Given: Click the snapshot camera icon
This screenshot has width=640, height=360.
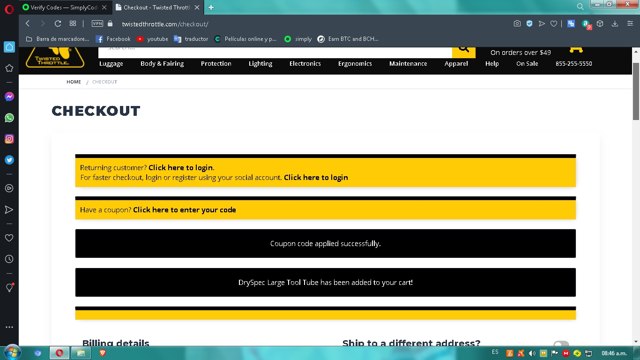Looking at the screenshot, I should [517, 24].
